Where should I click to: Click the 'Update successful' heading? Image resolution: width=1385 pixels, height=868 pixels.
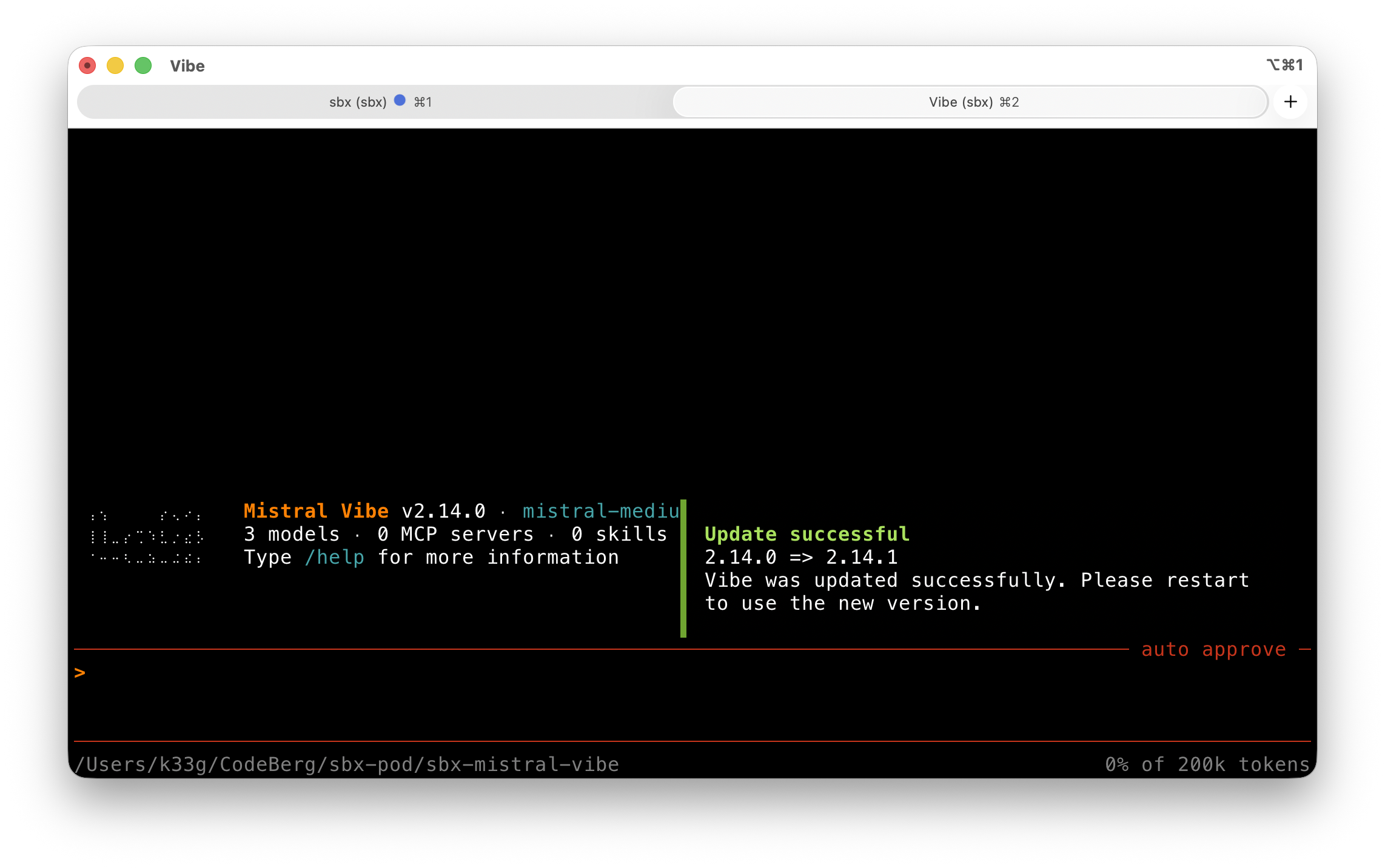click(x=807, y=534)
